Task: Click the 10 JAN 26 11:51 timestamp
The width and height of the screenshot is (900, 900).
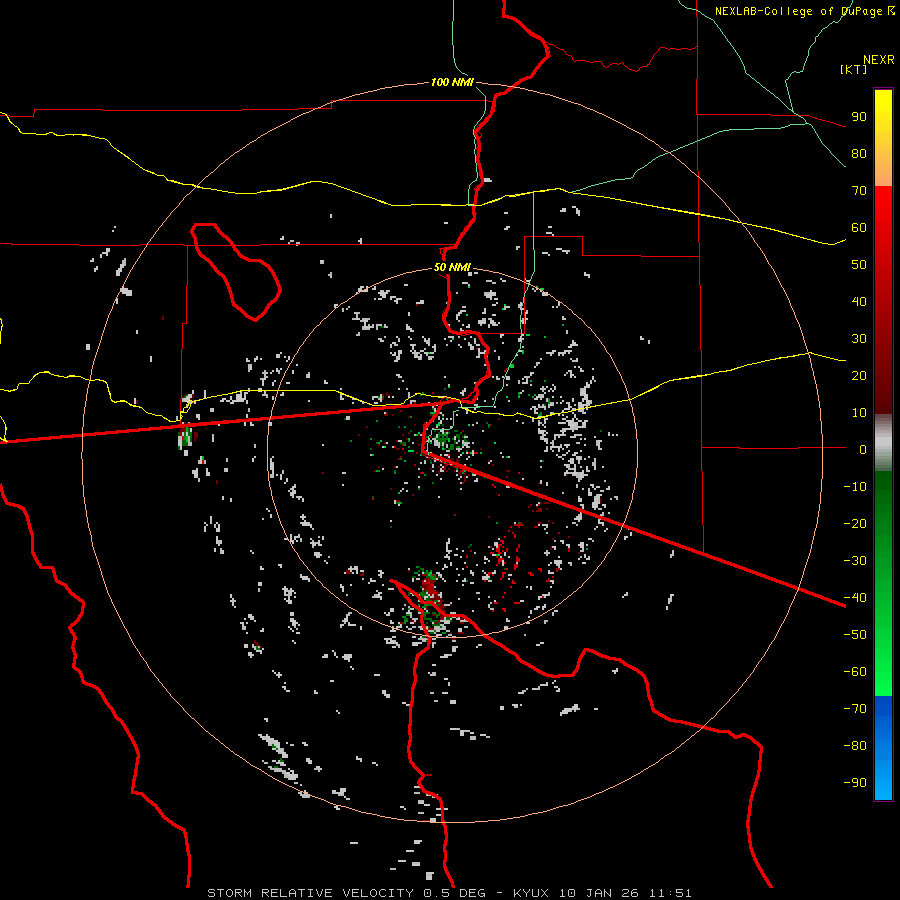Action: 624,893
